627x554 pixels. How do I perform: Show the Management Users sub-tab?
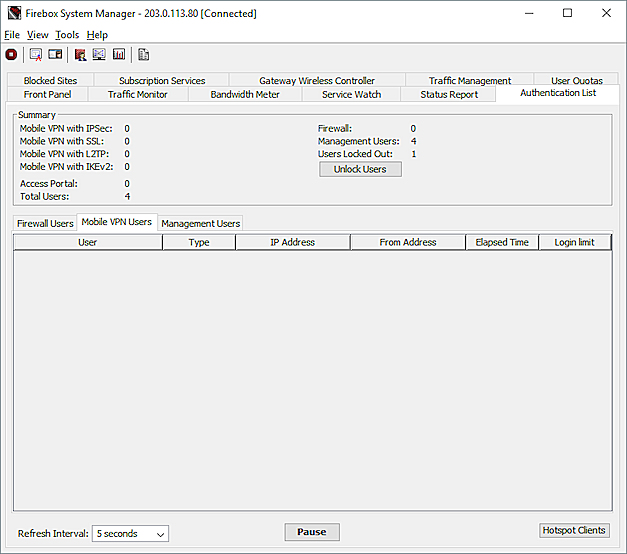coord(200,223)
